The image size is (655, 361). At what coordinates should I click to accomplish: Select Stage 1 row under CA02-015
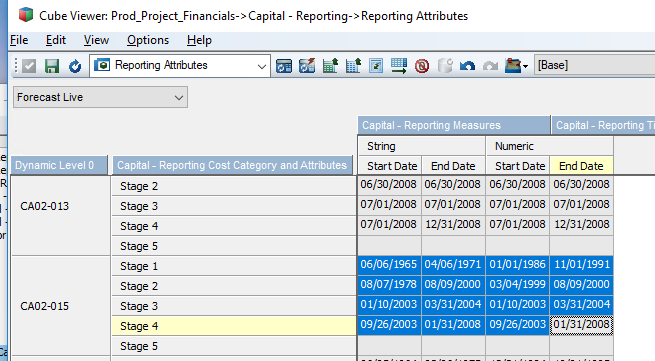(x=234, y=266)
